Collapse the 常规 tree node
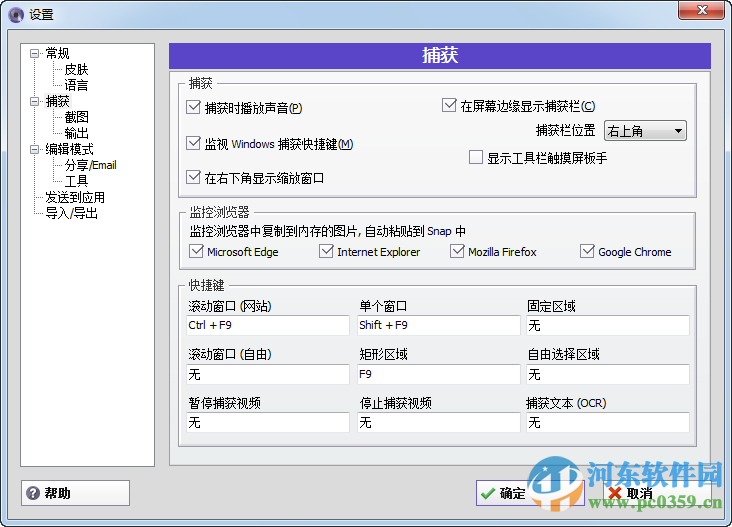 point(34,53)
